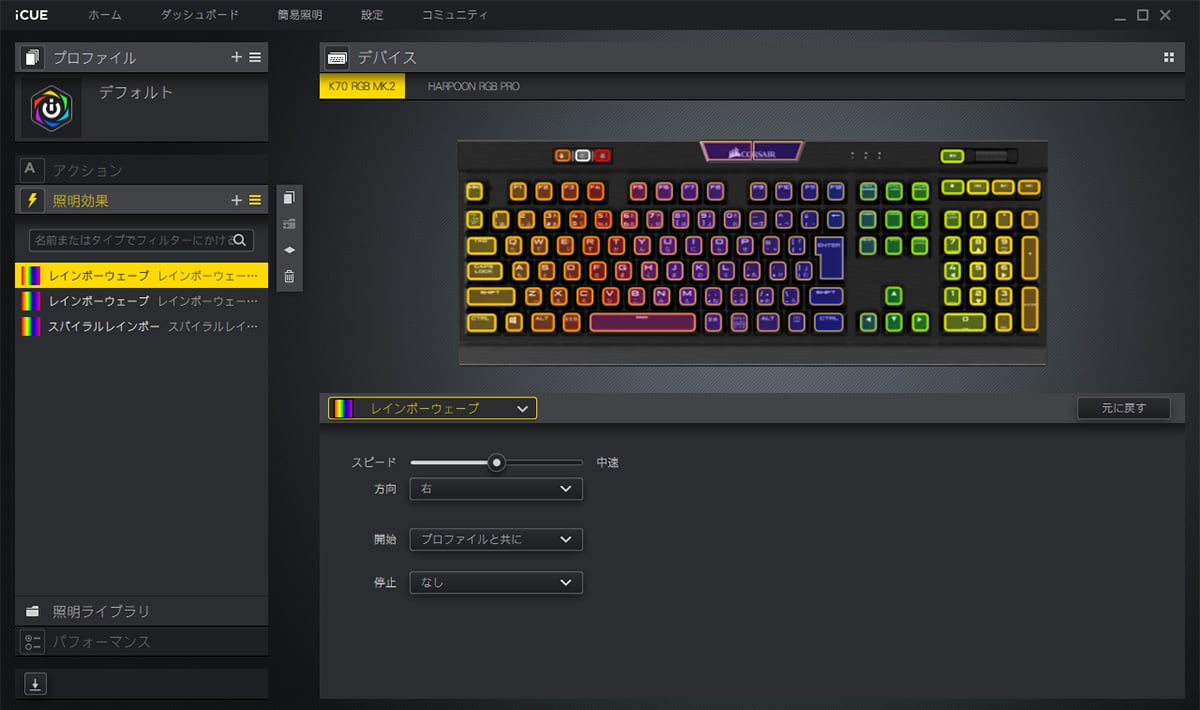Screen dimensions: 1200x710
Task: Open the Settings menu
Action: pyautogui.click(x=372, y=15)
